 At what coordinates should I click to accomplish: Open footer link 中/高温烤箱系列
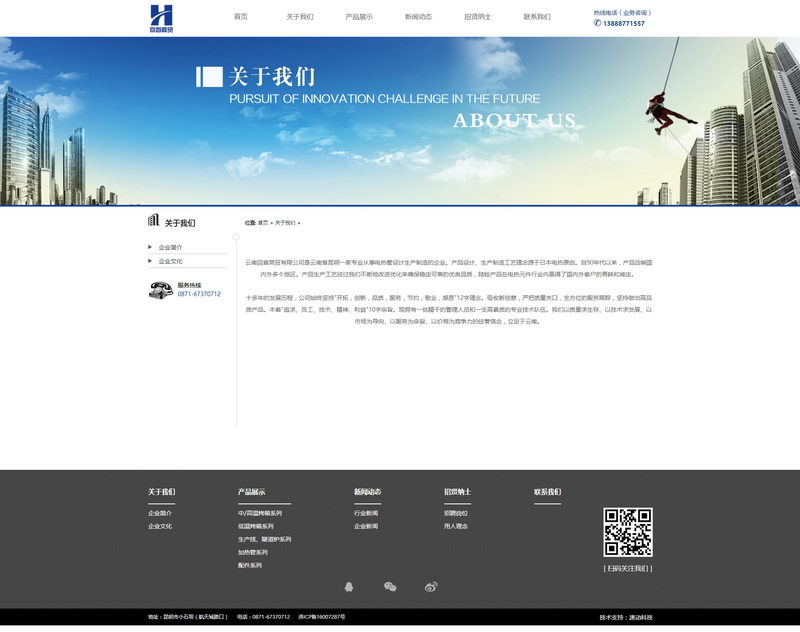pos(260,513)
